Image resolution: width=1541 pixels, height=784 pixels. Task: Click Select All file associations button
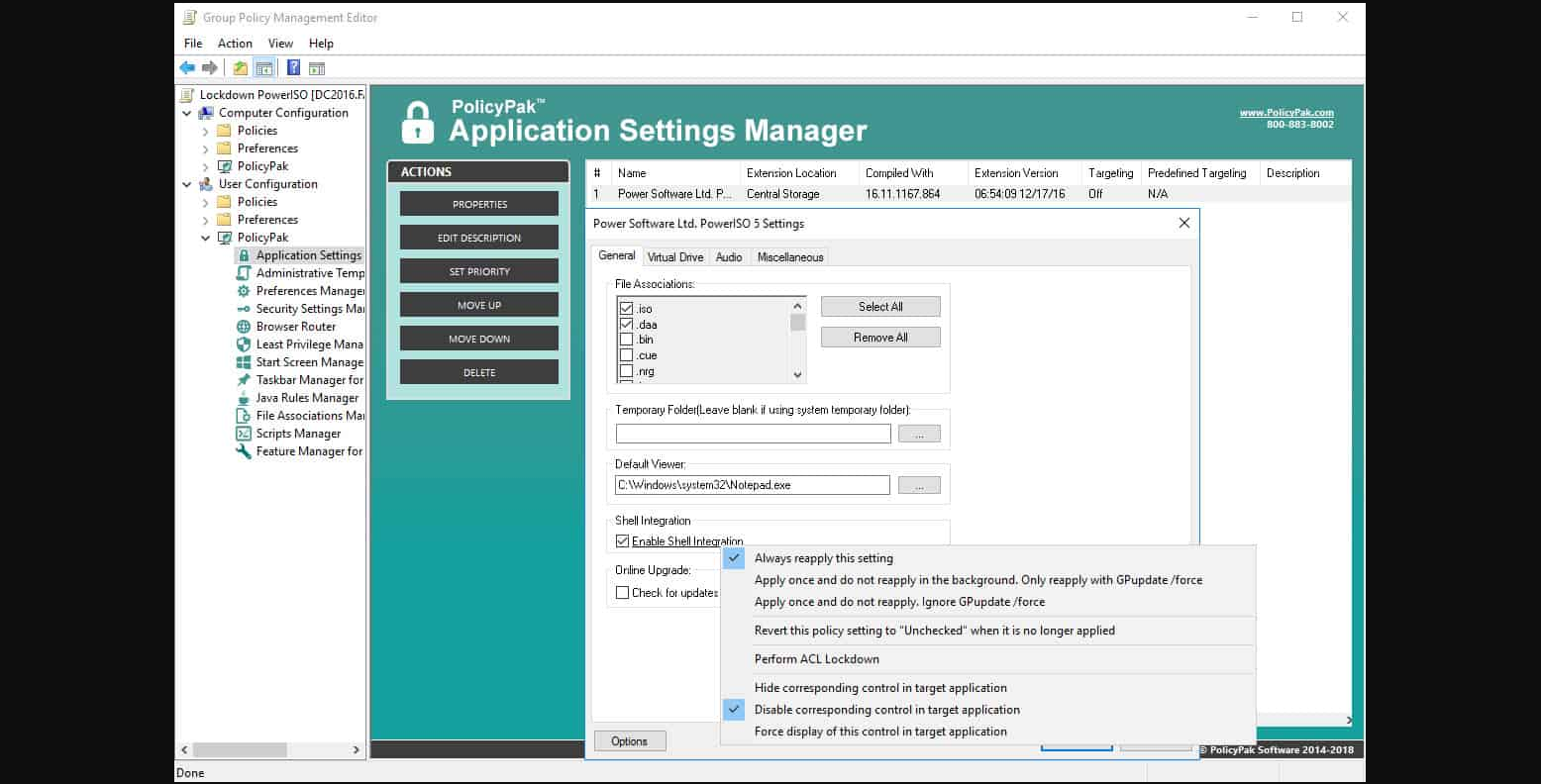(880, 307)
